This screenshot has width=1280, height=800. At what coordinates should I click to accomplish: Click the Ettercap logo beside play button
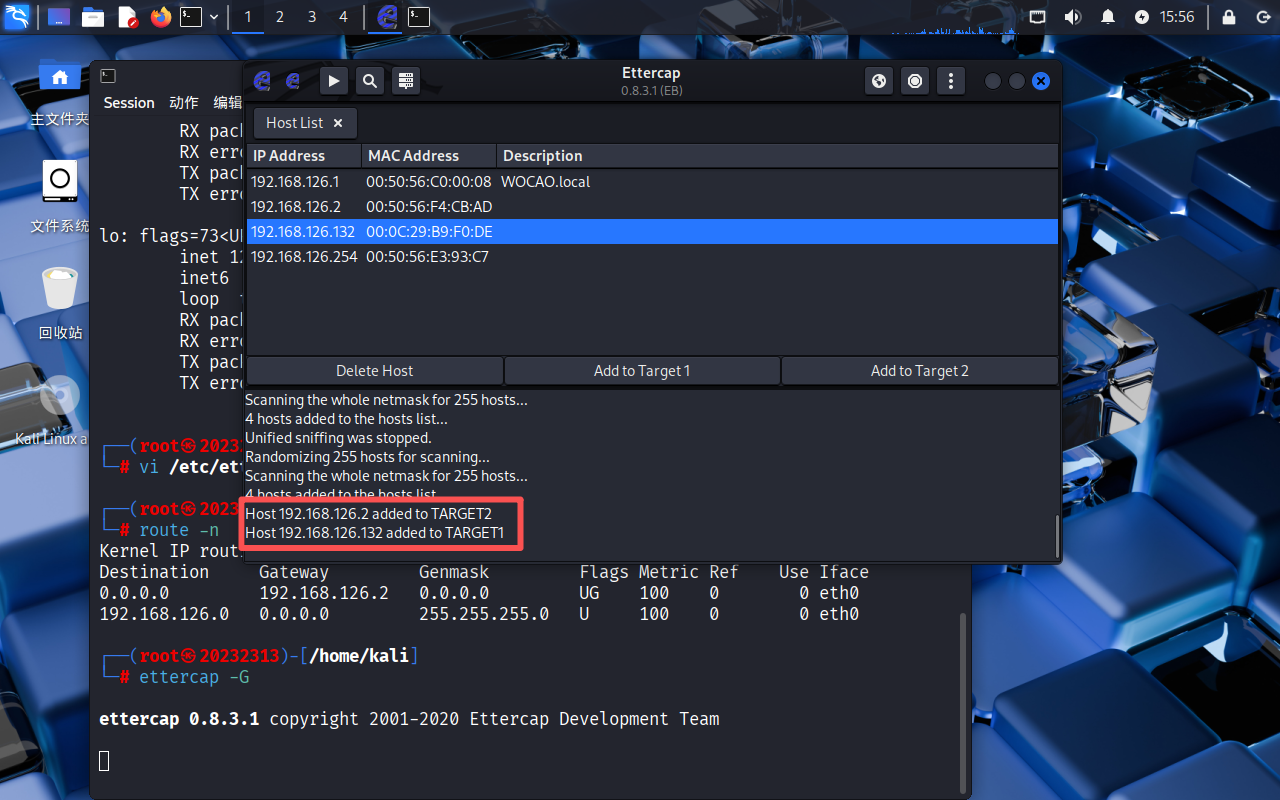click(293, 81)
